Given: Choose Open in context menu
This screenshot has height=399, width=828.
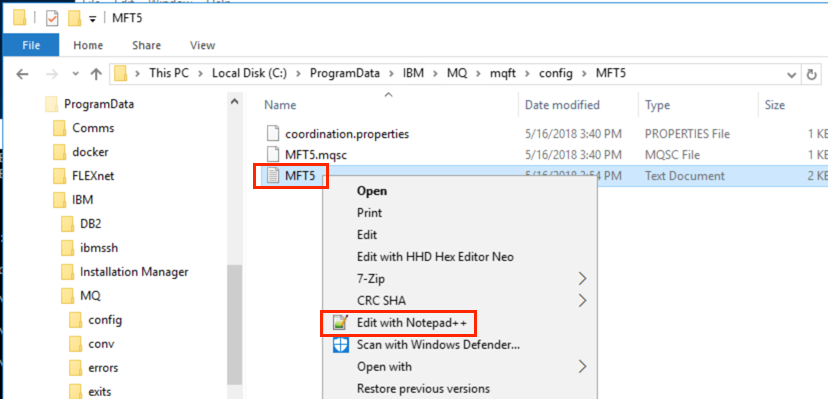Looking at the screenshot, I should [x=372, y=191].
